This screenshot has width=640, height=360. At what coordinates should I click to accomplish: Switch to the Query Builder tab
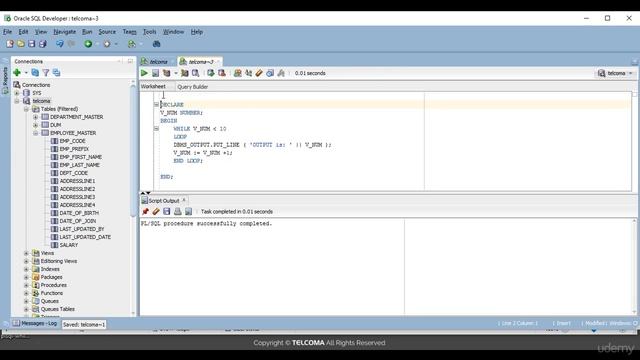click(193, 87)
